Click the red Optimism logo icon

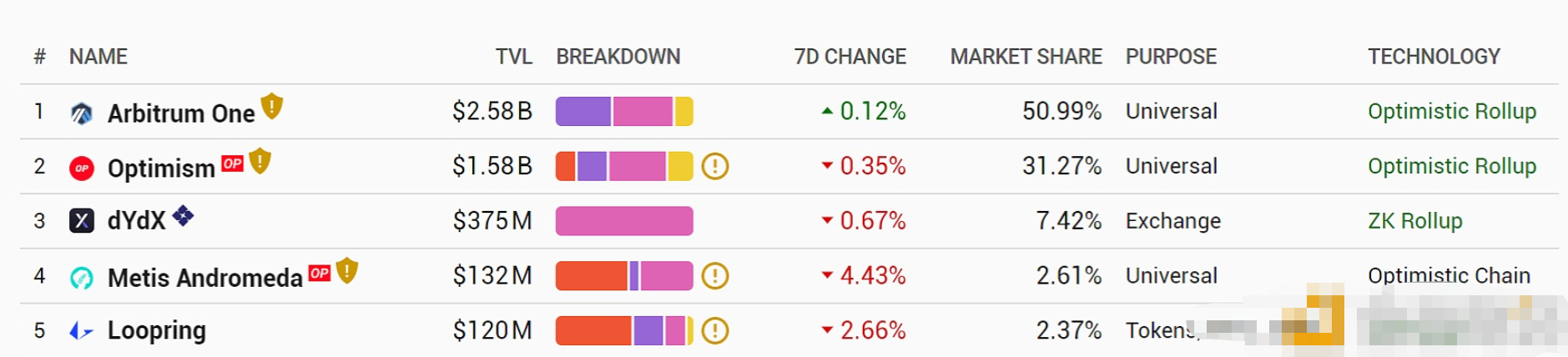click(82, 168)
